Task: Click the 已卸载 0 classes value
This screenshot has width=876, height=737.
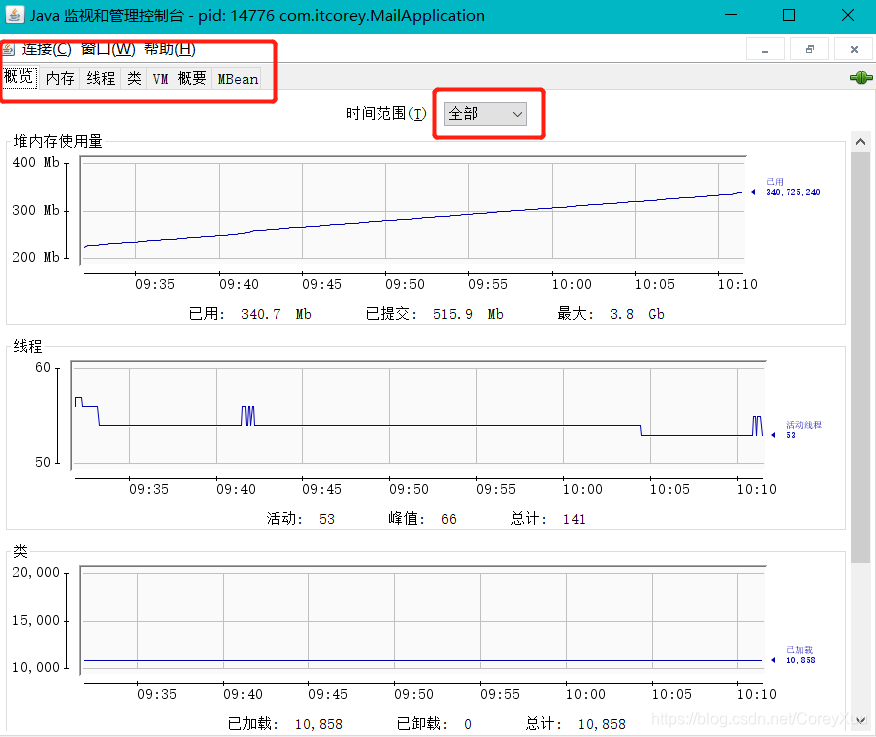Action: point(434,724)
